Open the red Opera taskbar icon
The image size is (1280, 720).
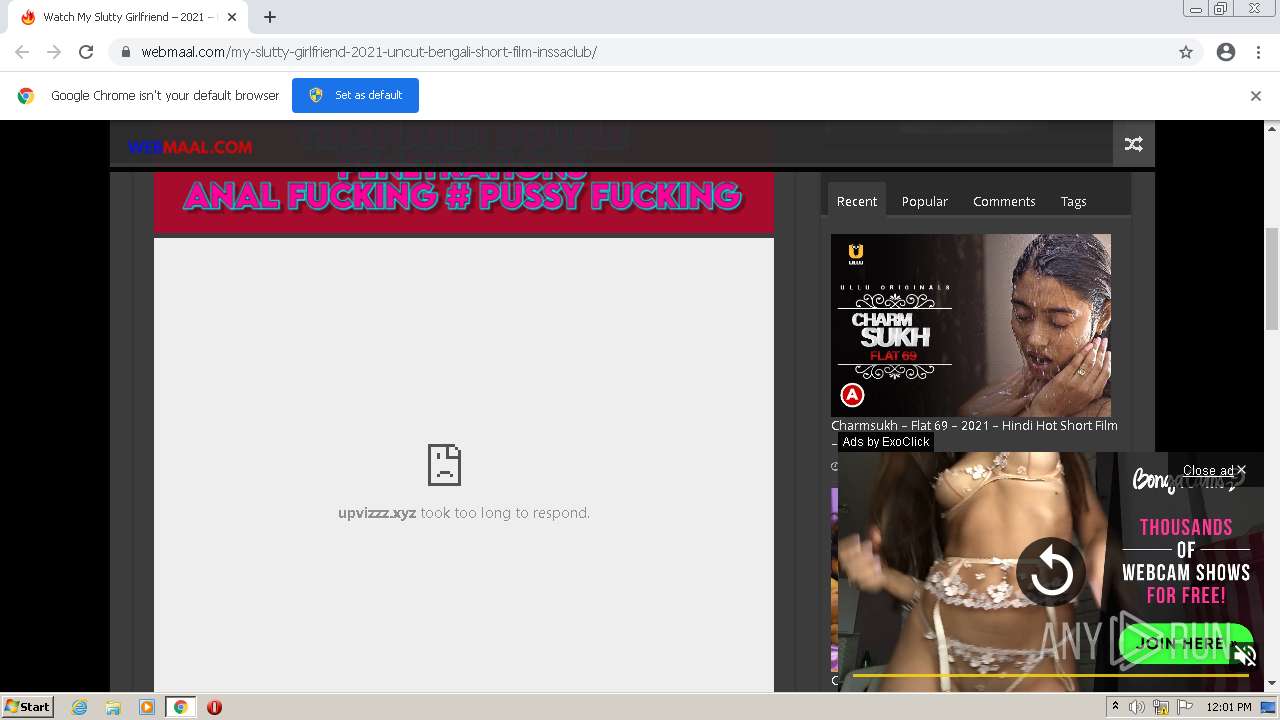pos(214,707)
